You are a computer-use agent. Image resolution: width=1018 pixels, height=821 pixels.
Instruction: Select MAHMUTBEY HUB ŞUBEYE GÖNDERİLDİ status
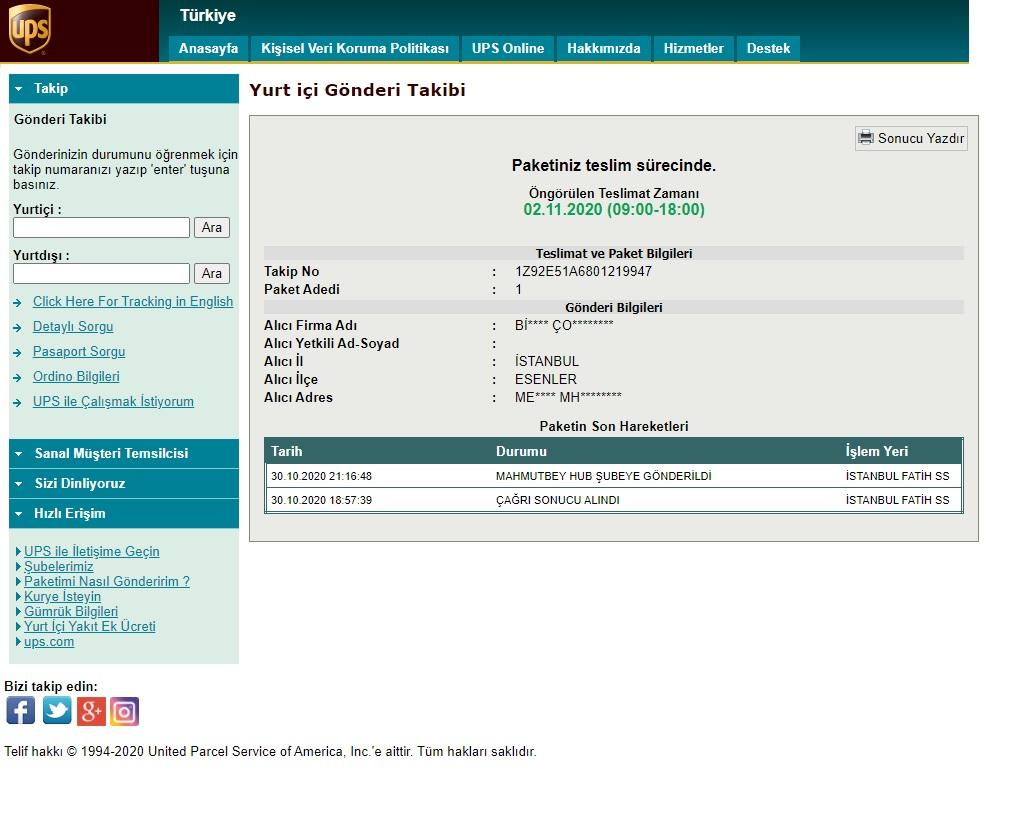604,476
